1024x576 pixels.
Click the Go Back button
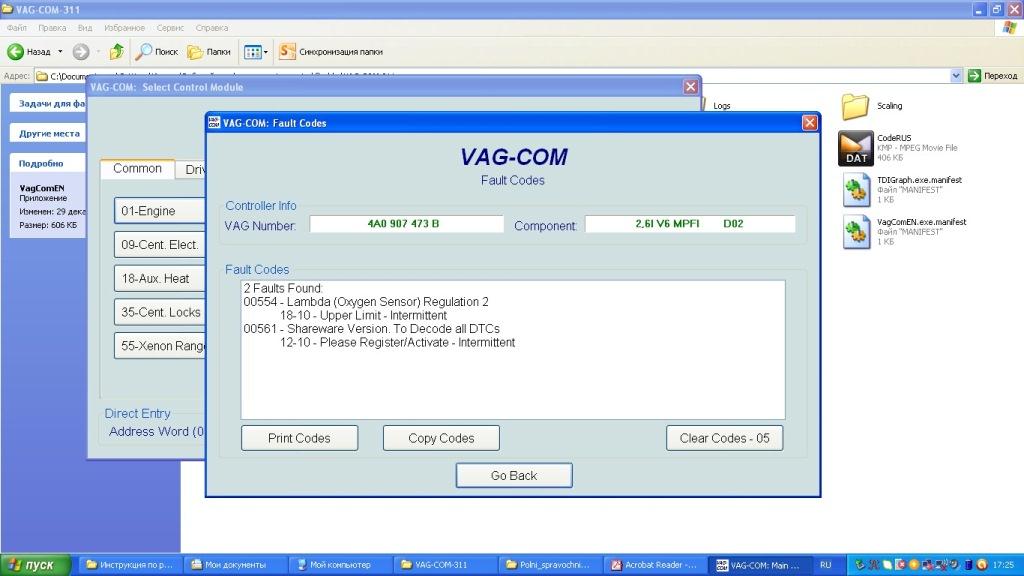click(x=514, y=475)
